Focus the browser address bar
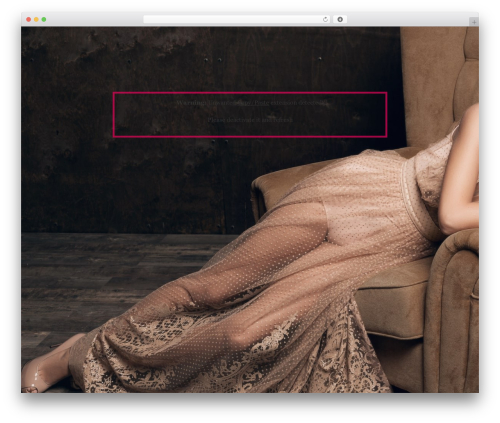Screen dimensions: 500x423 [236, 20]
